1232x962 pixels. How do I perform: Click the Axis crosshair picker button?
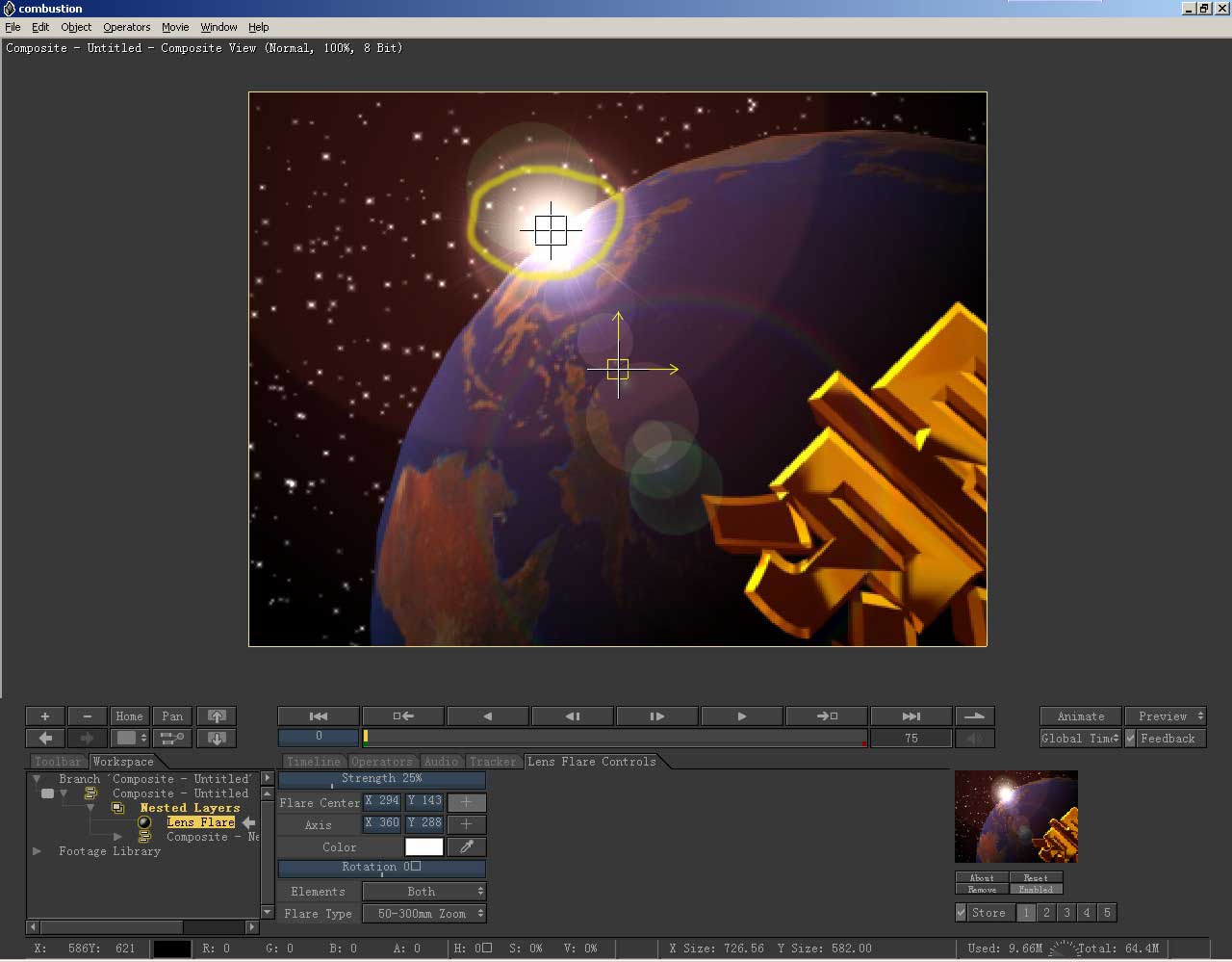[467, 824]
